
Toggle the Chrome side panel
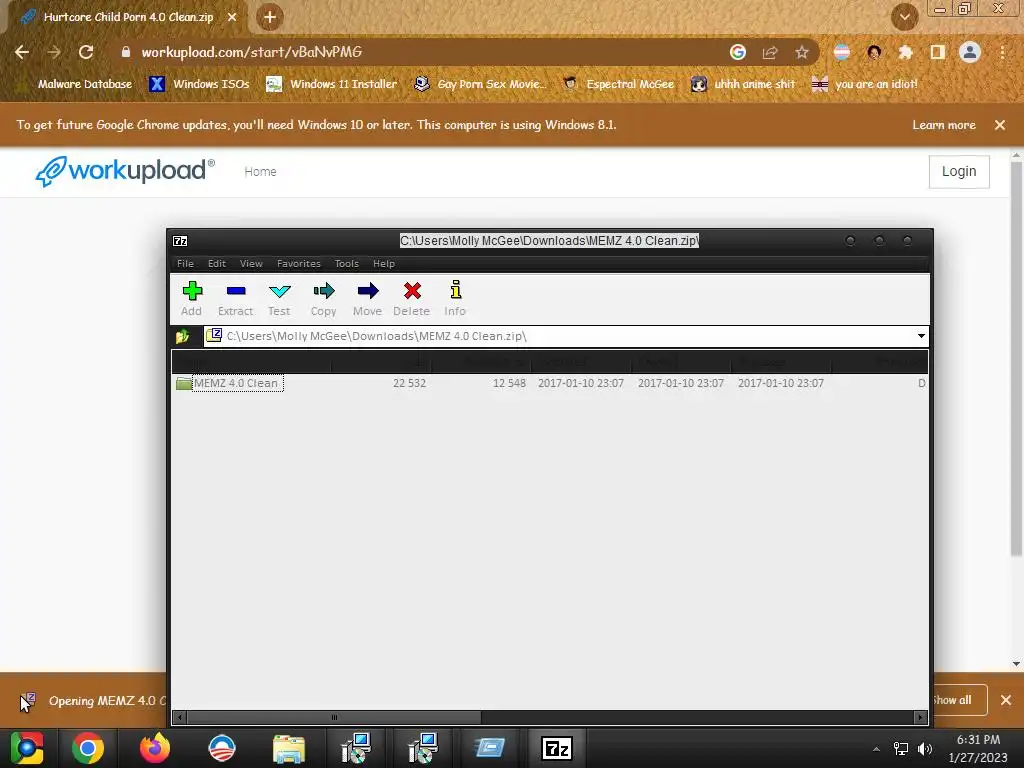(x=938, y=52)
